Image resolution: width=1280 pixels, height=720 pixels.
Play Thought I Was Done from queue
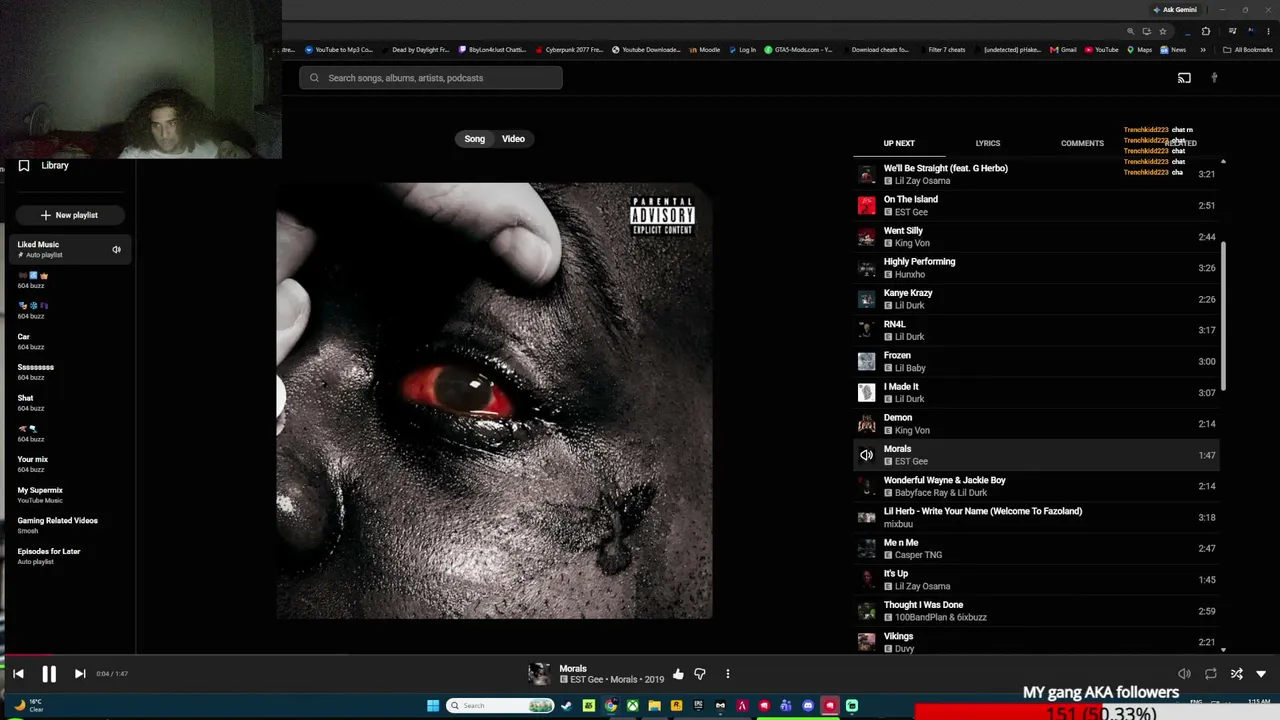coord(1037,611)
